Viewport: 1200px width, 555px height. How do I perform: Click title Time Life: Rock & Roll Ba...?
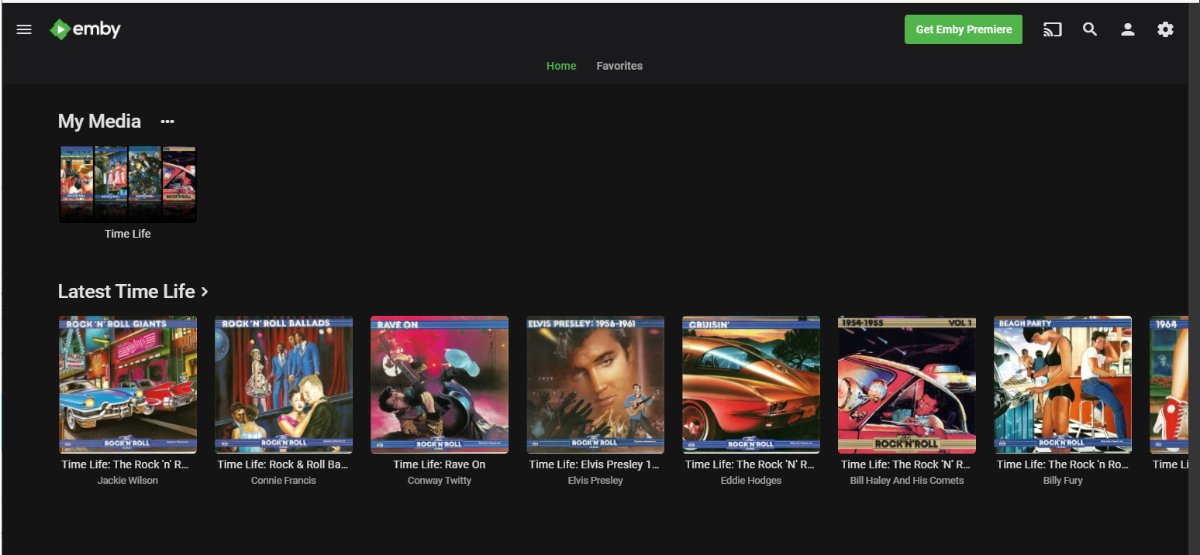coord(284,464)
